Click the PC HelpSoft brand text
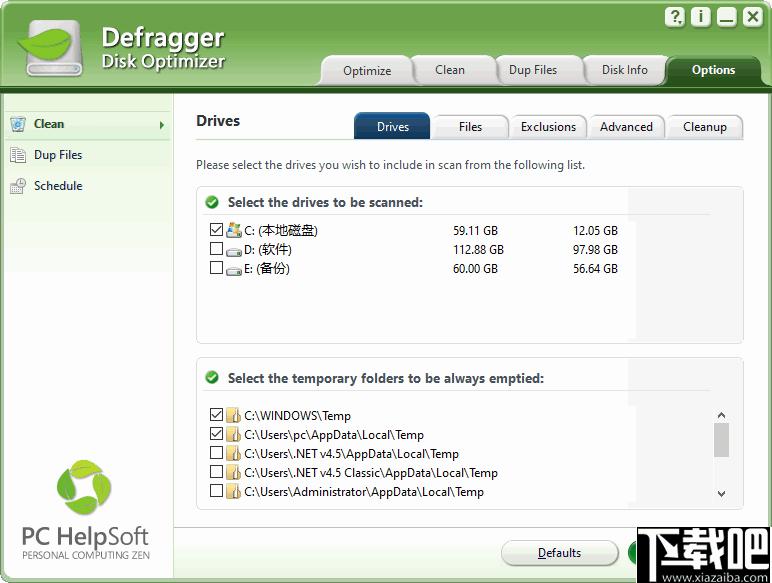772x583 pixels. (x=85, y=537)
